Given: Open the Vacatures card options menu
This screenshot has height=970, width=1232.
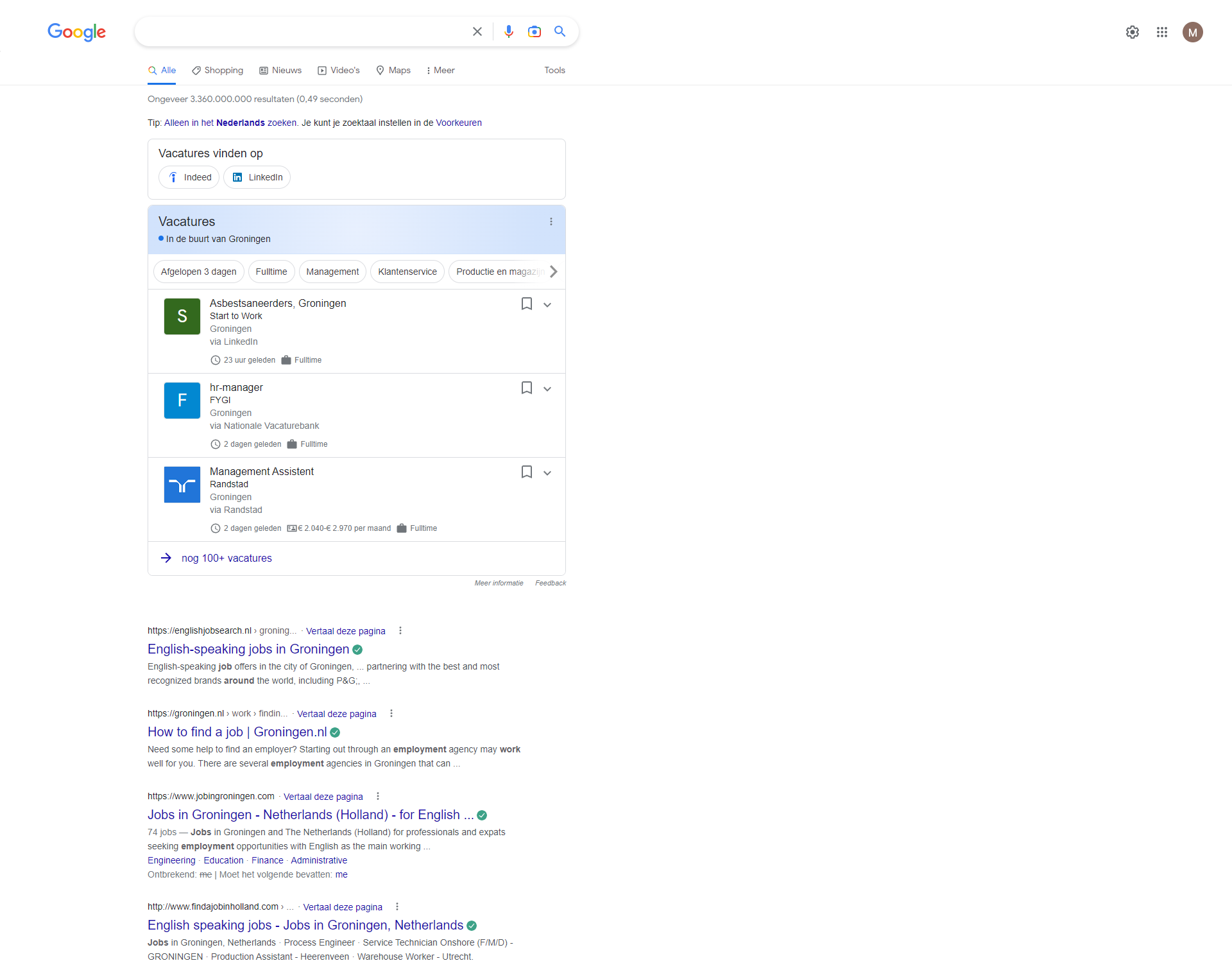Looking at the screenshot, I should [551, 221].
